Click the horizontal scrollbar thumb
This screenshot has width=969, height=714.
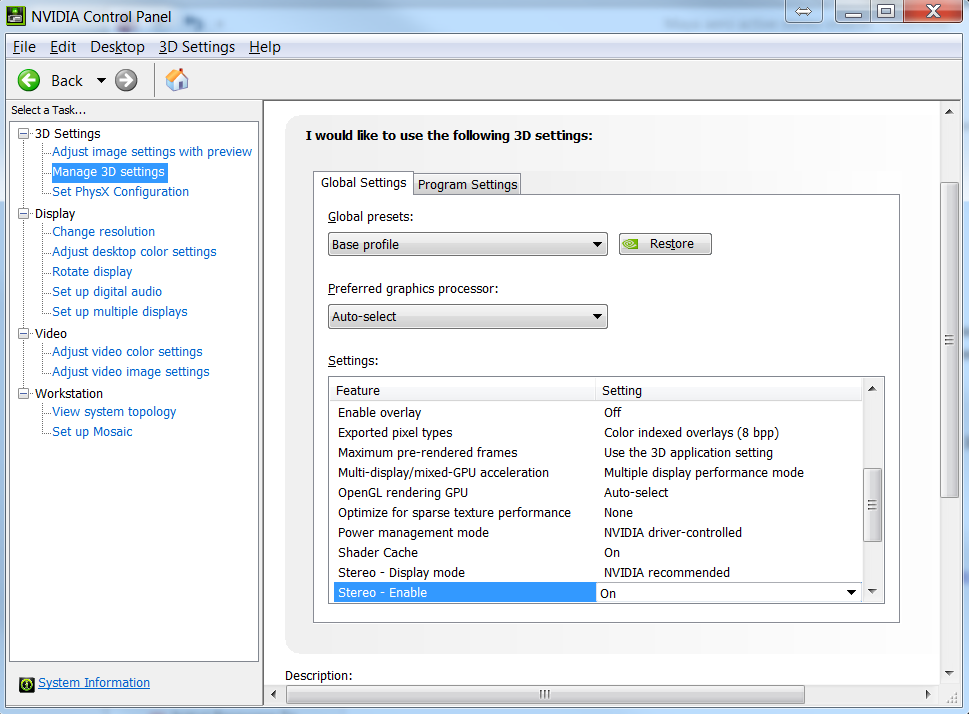(x=545, y=694)
